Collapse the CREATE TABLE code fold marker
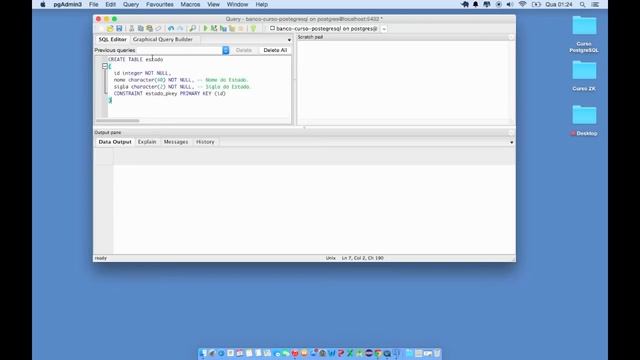This screenshot has height=360, width=640. click(105, 66)
